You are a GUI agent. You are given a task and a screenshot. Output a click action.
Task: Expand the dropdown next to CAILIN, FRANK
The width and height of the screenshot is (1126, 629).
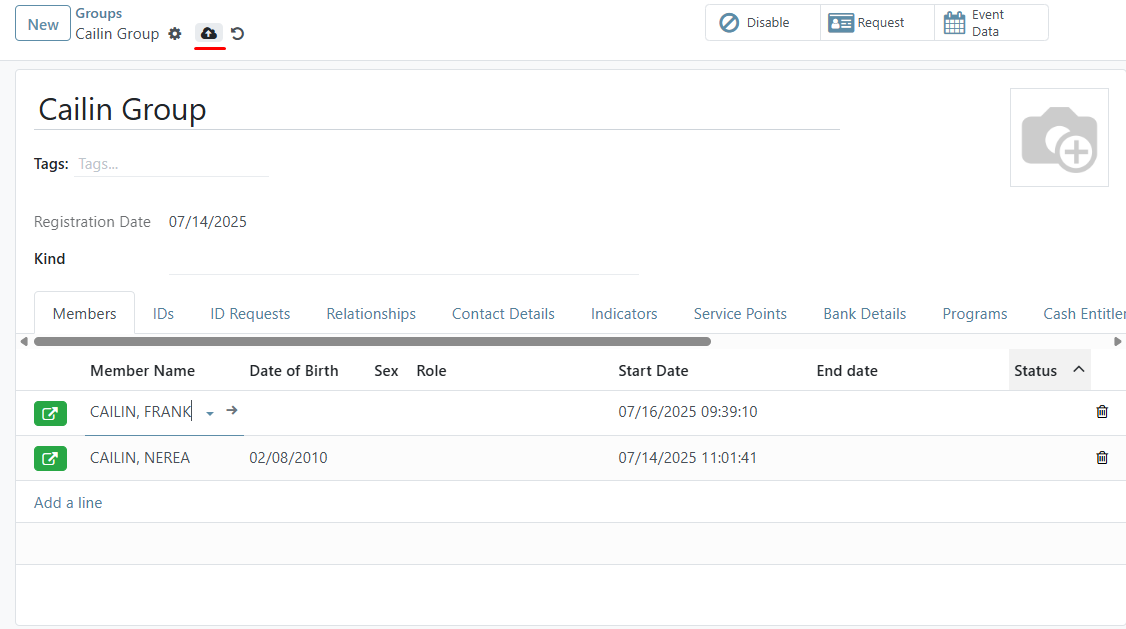click(210, 412)
